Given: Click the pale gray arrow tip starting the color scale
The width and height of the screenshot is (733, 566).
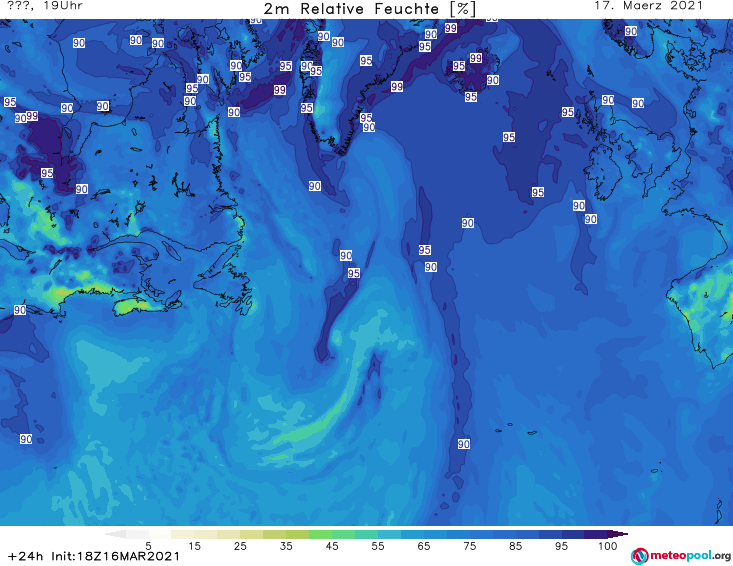Looking at the screenshot, I should pyautogui.click(x=115, y=534).
